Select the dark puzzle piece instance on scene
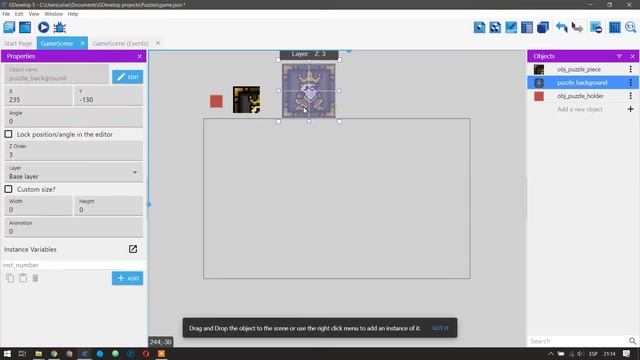The image size is (640, 360). click(x=247, y=100)
